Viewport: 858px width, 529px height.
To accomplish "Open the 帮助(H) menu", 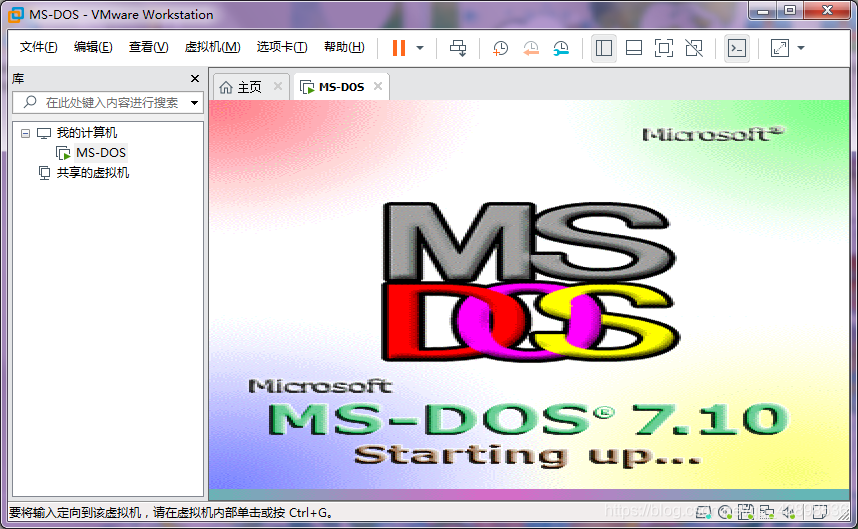I will click(x=344, y=47).
